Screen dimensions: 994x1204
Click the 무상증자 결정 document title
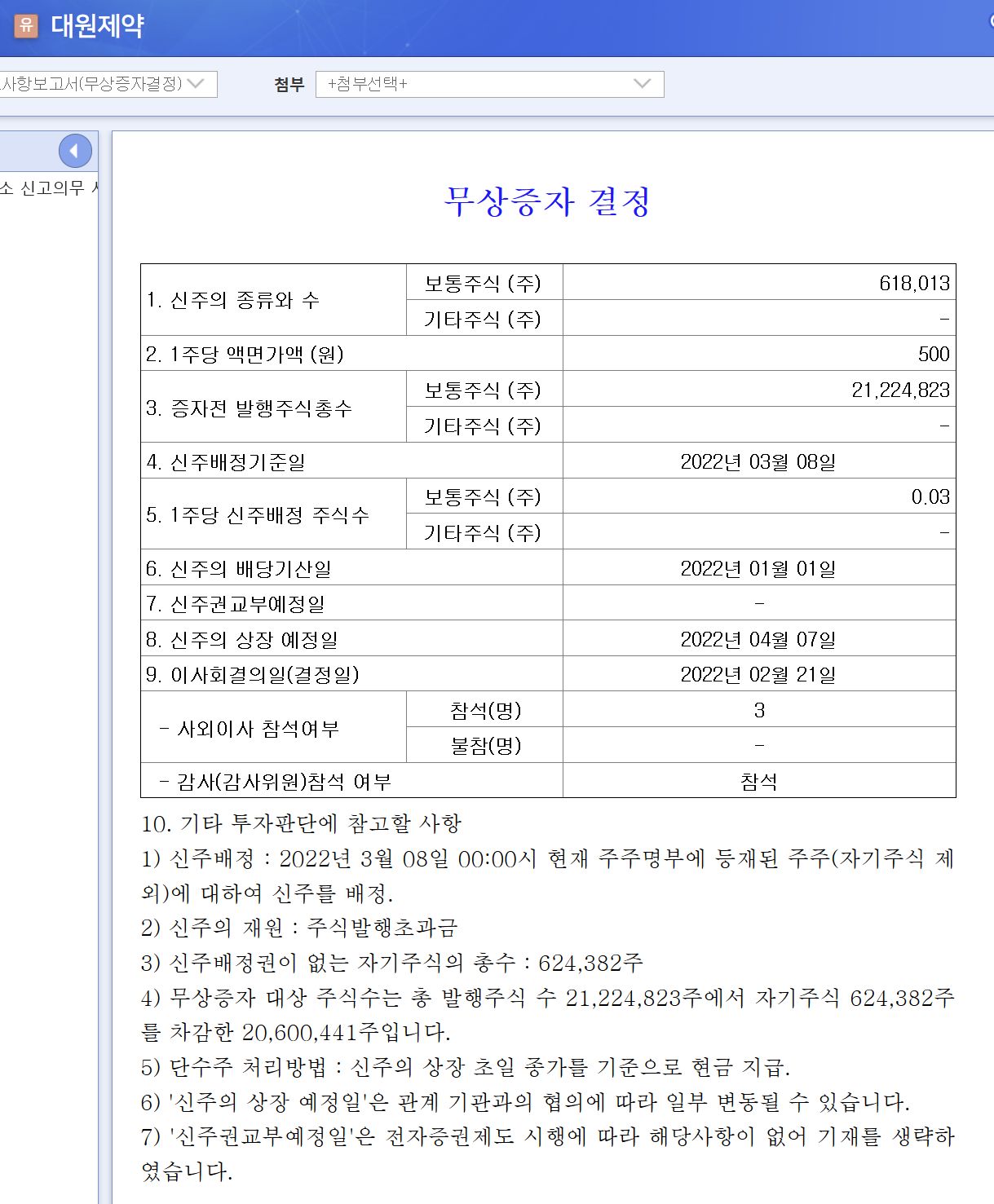[547, 201]
